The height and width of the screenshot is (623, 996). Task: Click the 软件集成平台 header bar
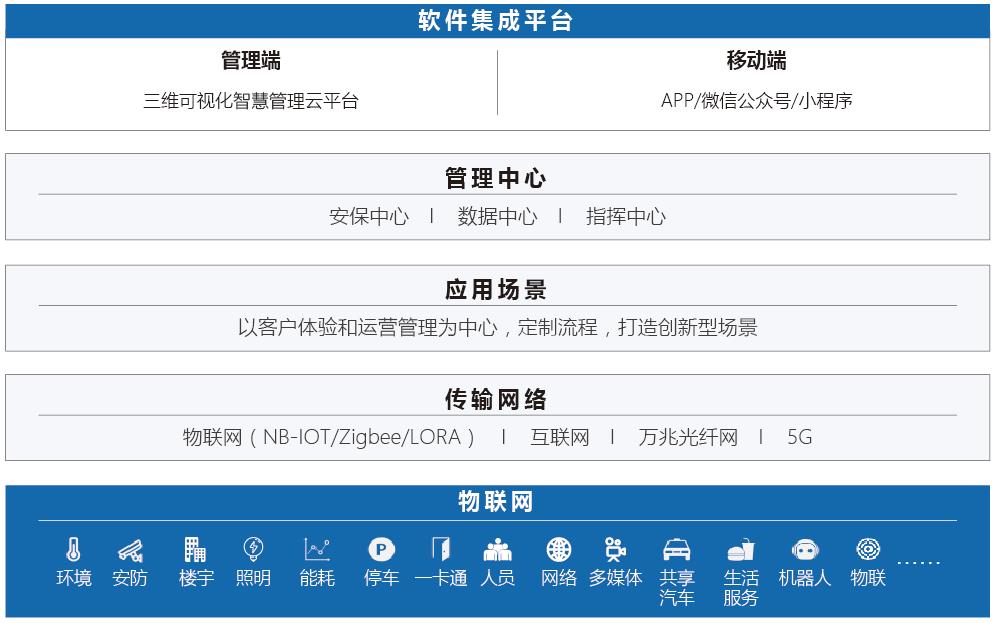497,21
